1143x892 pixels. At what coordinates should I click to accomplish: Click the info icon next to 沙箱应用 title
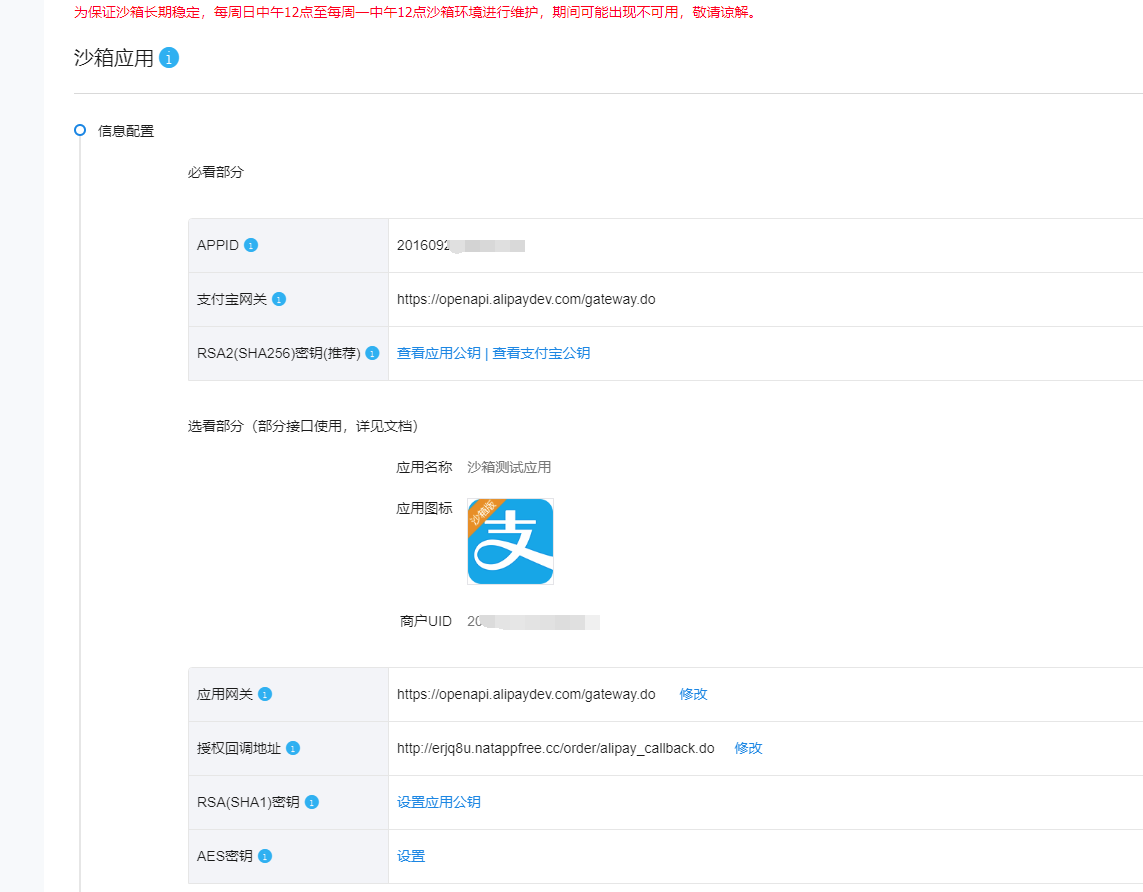(x=168, y=58)
